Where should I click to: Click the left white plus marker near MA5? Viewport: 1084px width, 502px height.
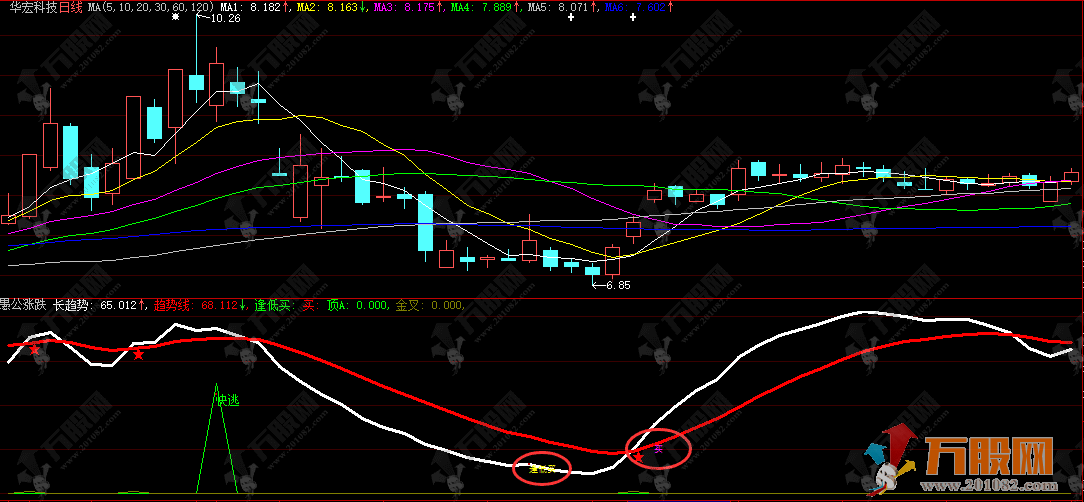[570, 17]
